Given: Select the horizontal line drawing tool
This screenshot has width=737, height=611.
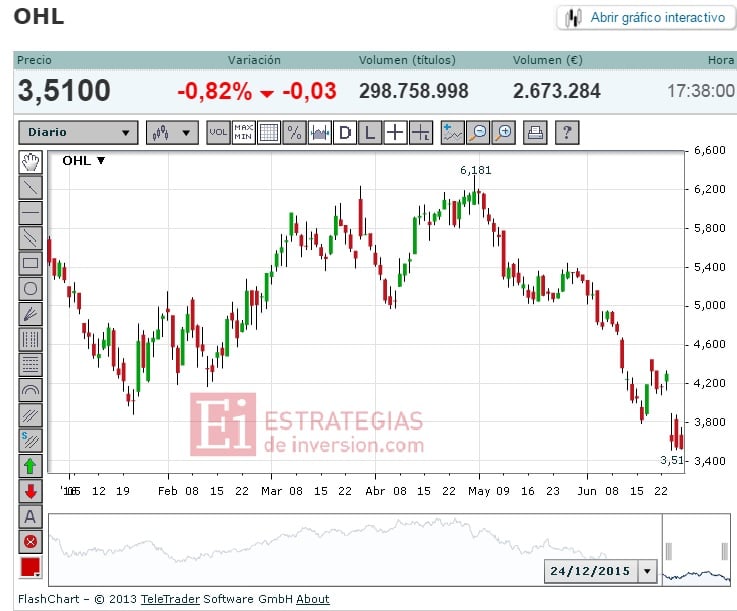Looking at the screenshot, I should (31, 213).
